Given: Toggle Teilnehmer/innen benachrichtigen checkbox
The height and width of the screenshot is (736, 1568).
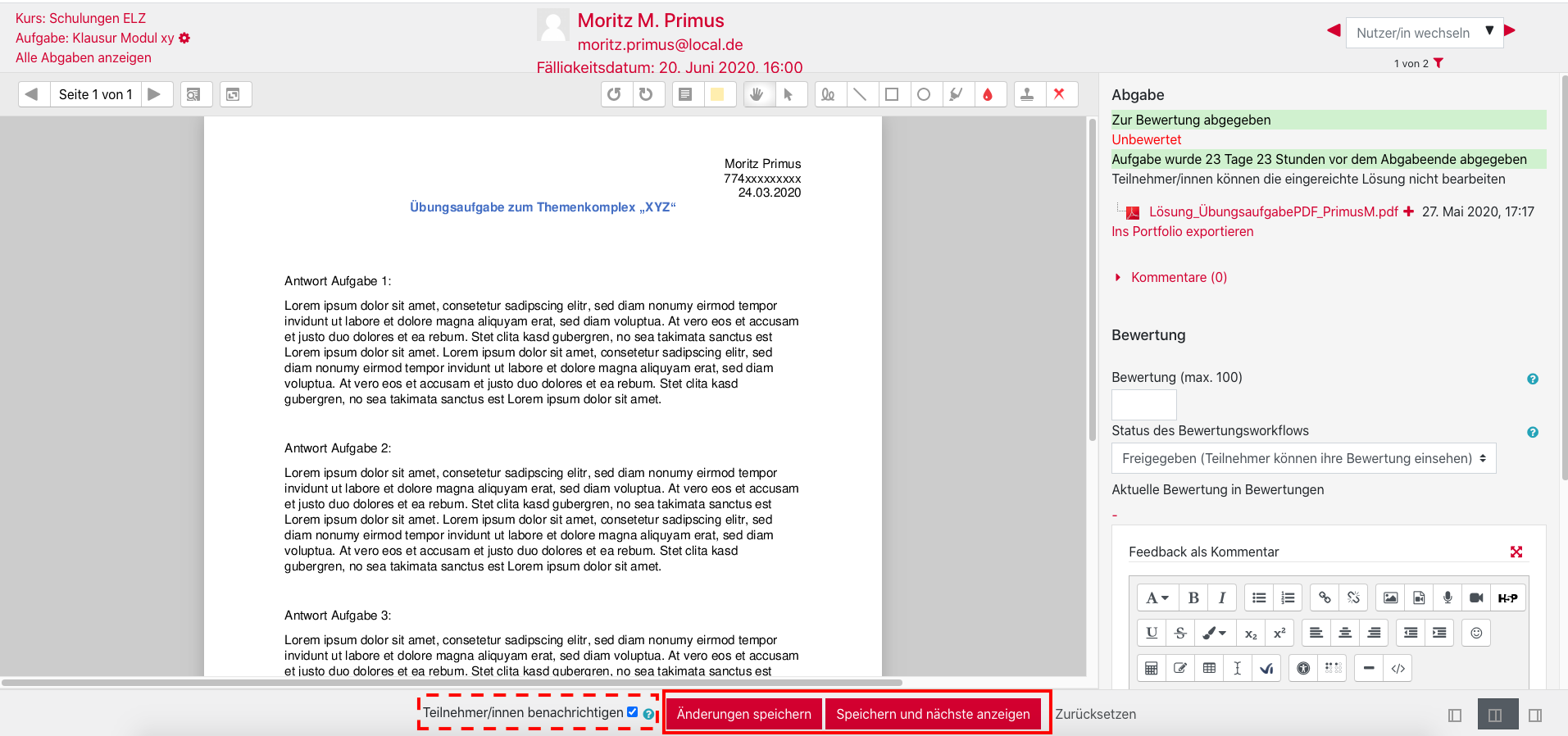Looking at the screenshot, I should click(x=632, y=712).
